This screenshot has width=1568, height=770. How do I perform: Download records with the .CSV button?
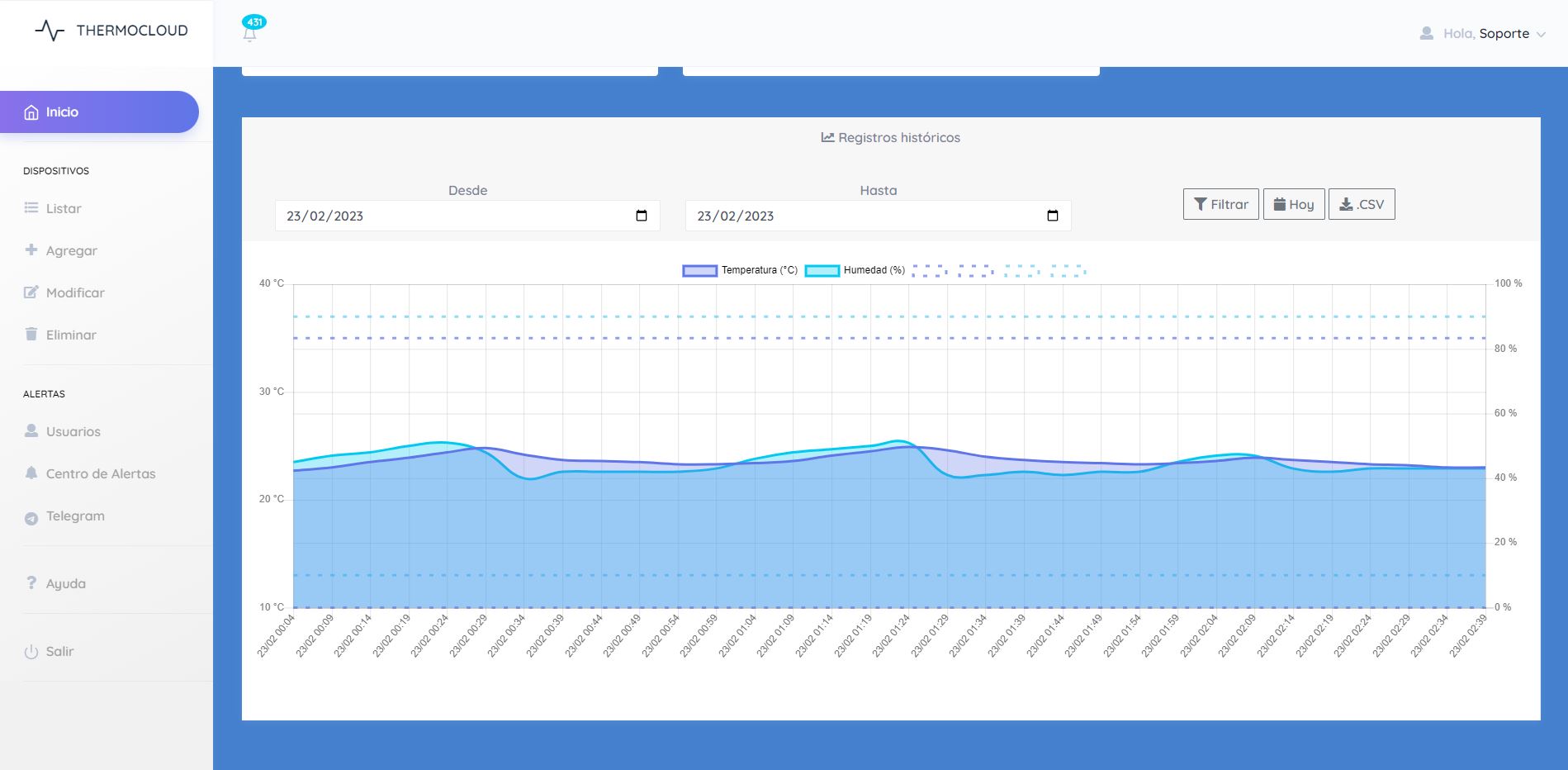[x=1361, y=204]
